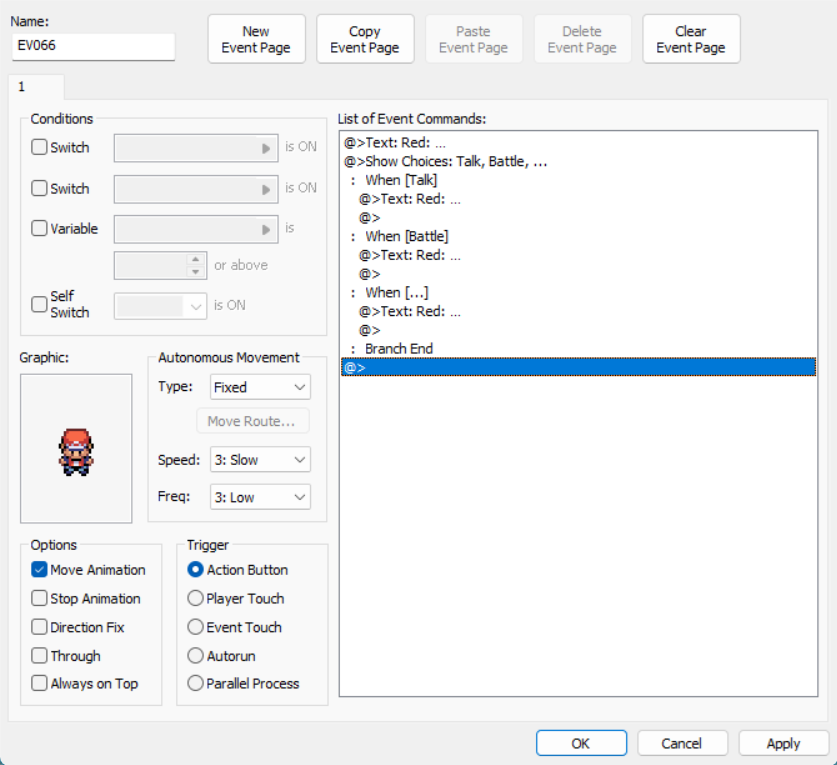This screenshot has height=765, width=837.
Task: Enable the Self Switch condition checkbox
Action: pyautogui.click(x=39, y=304)
